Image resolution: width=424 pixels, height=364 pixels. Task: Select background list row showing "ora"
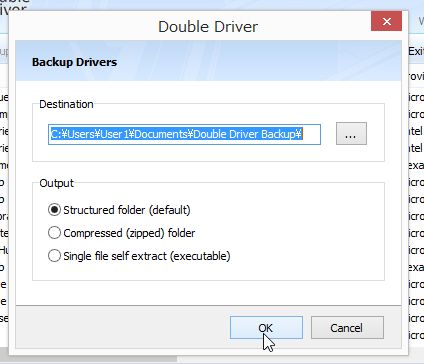pyautogui.click(x=4, y=216)
